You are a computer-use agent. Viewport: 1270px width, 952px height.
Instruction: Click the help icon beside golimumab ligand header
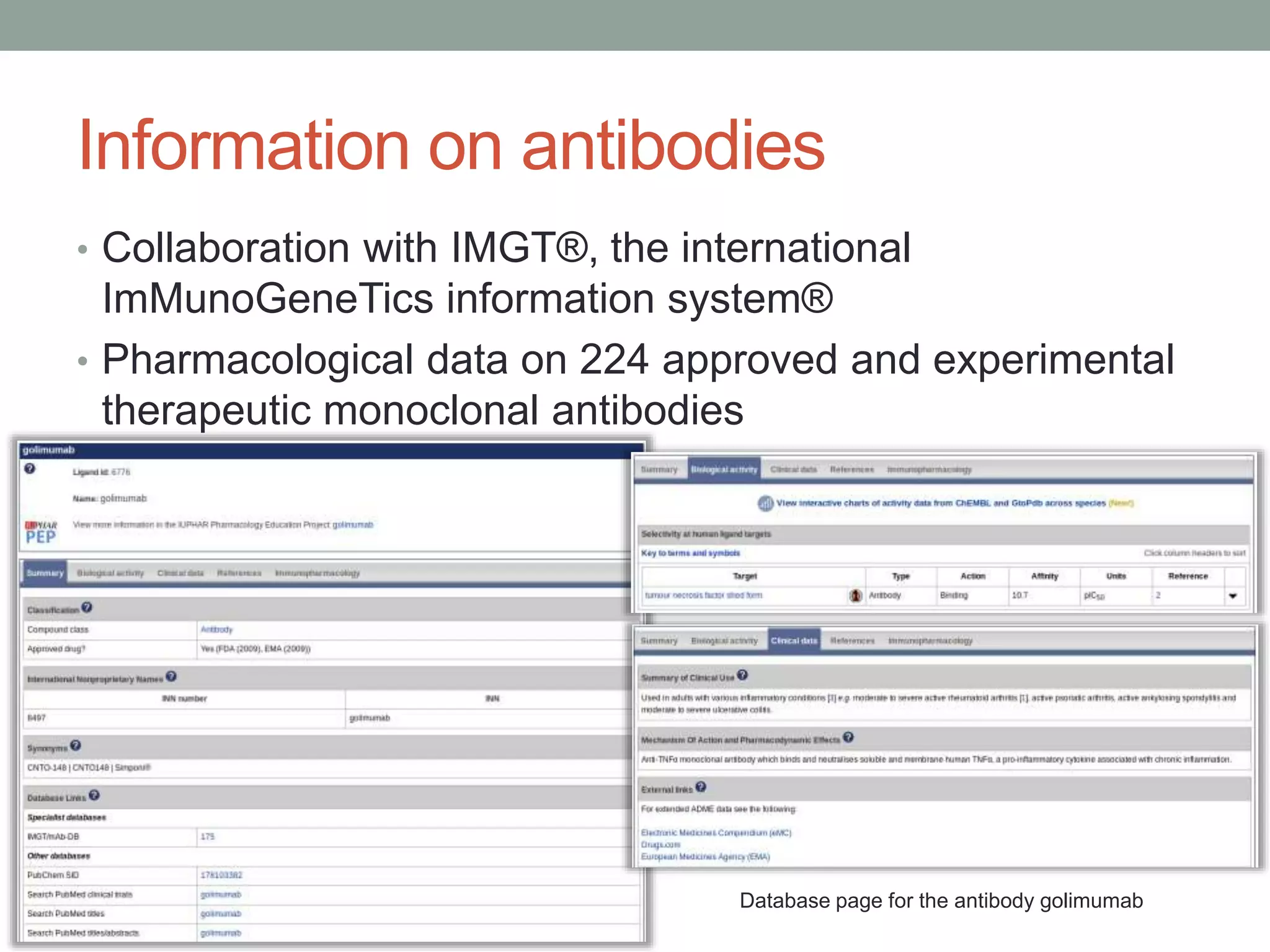pyautogui.click(x=30, y=469)
